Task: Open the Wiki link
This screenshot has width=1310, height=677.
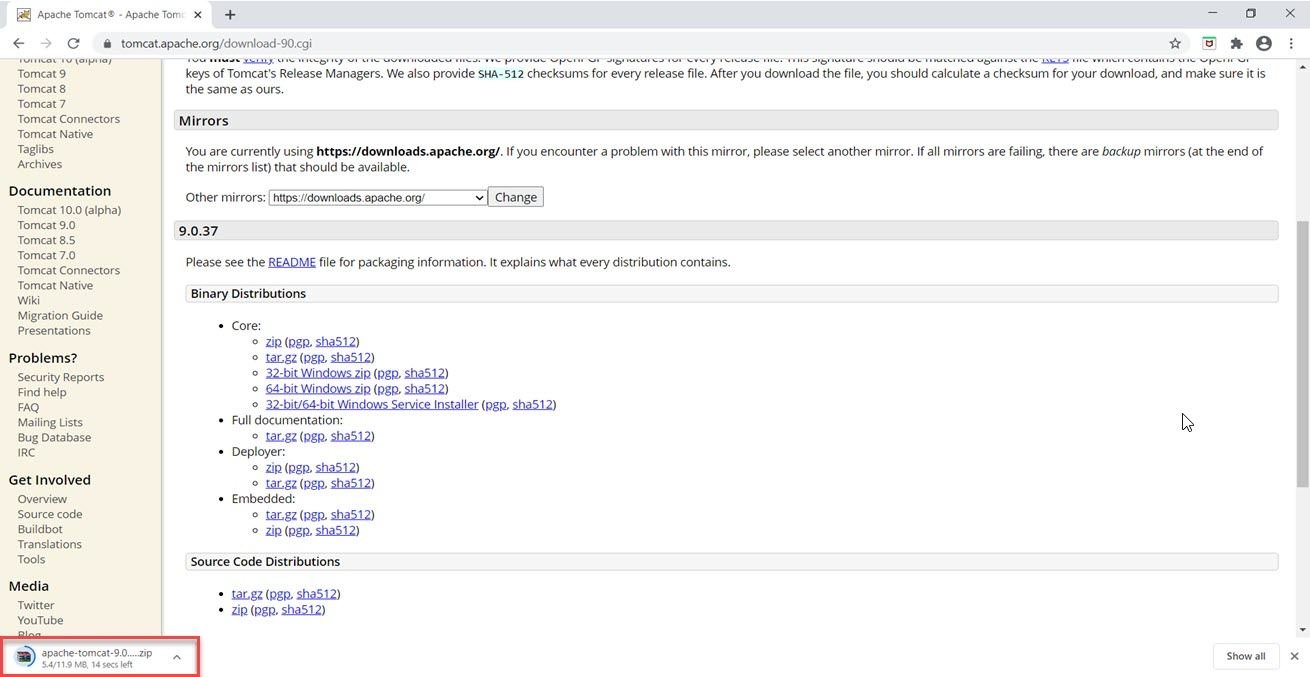Action: pos(29,300)
